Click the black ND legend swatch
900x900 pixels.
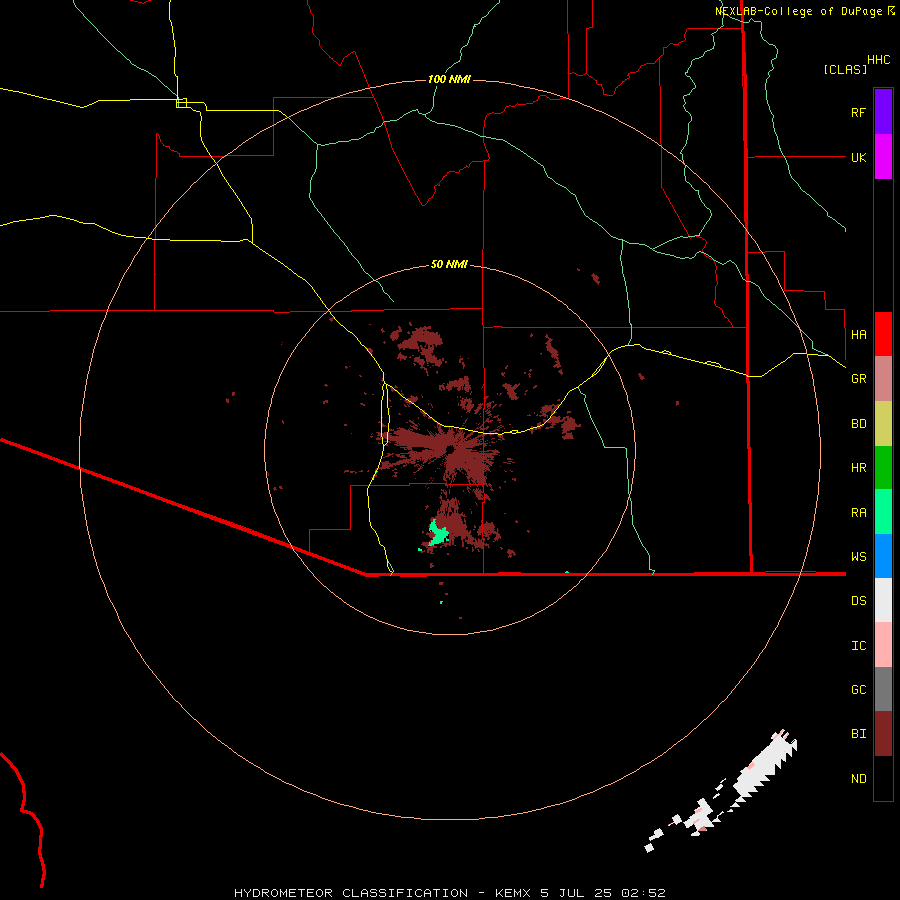(883, 778)
